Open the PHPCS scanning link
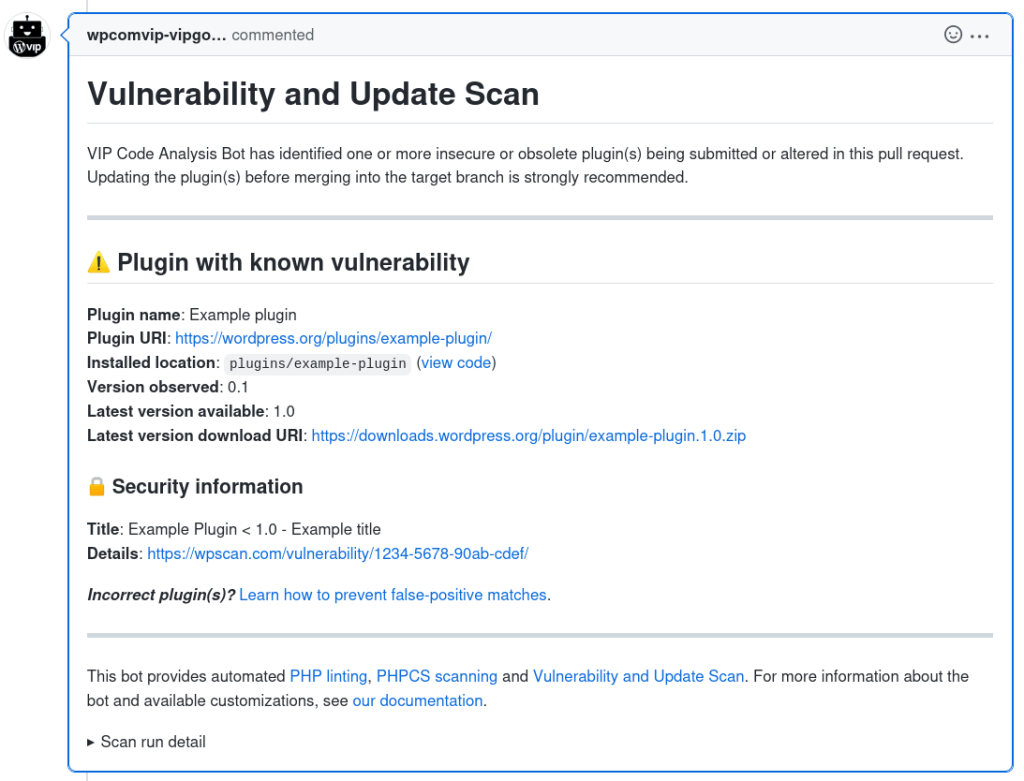Viewport: 1024px width, 781px height. click(x=437, y=676)
